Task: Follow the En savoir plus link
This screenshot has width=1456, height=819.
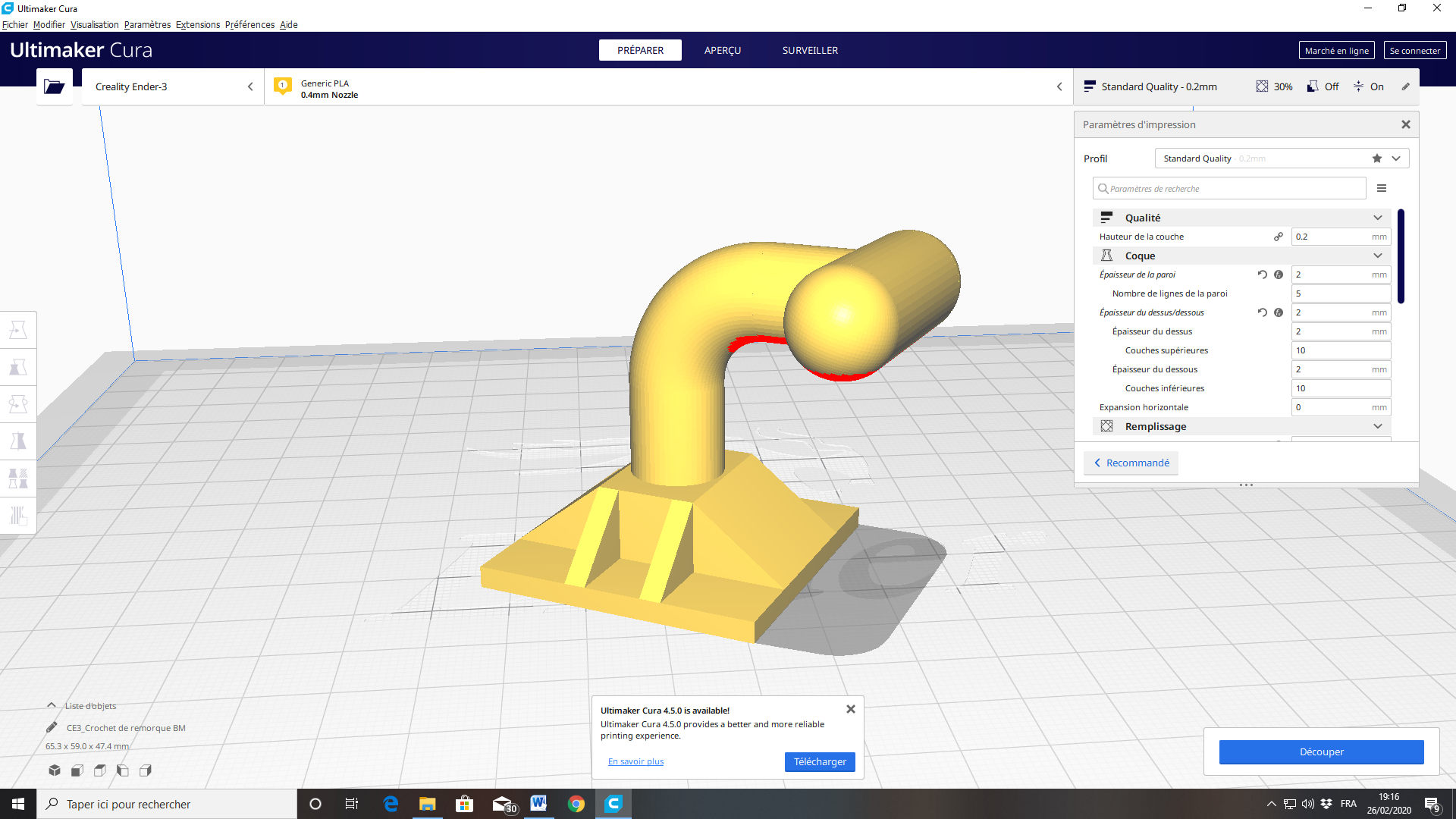Action: (x=635, y=761)
